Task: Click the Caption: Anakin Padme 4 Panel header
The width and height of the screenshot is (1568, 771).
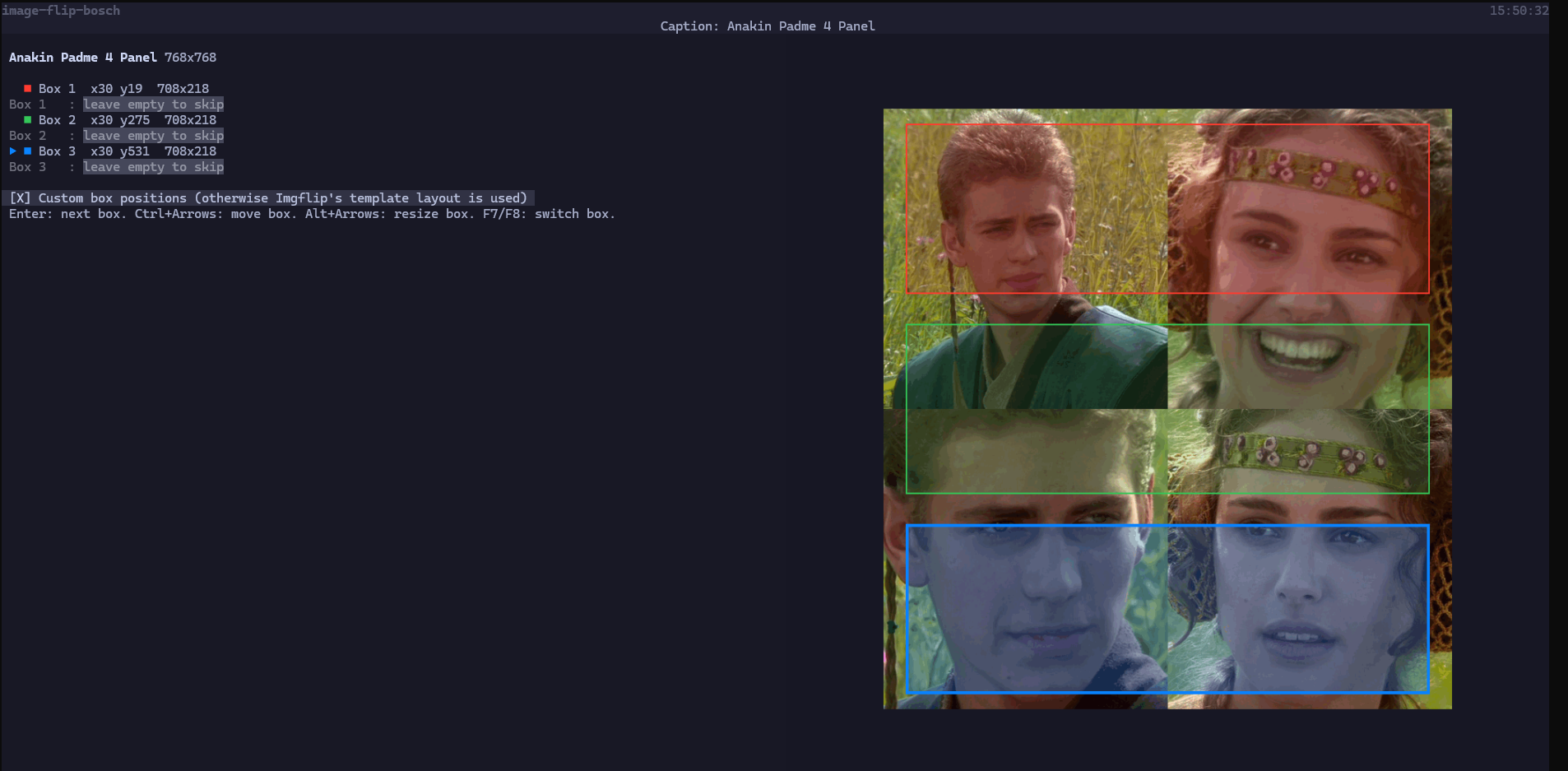Action: tap(768, 26)
